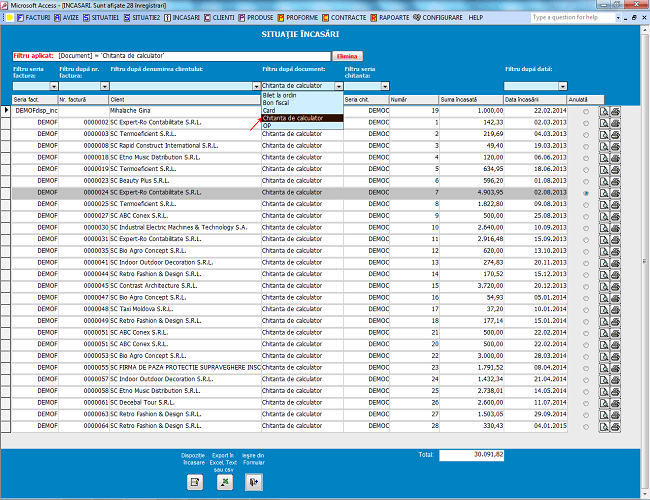Open FACTURI from the toolbar
The width and height of the screenshot is (650, 500).
coord(33,18)
